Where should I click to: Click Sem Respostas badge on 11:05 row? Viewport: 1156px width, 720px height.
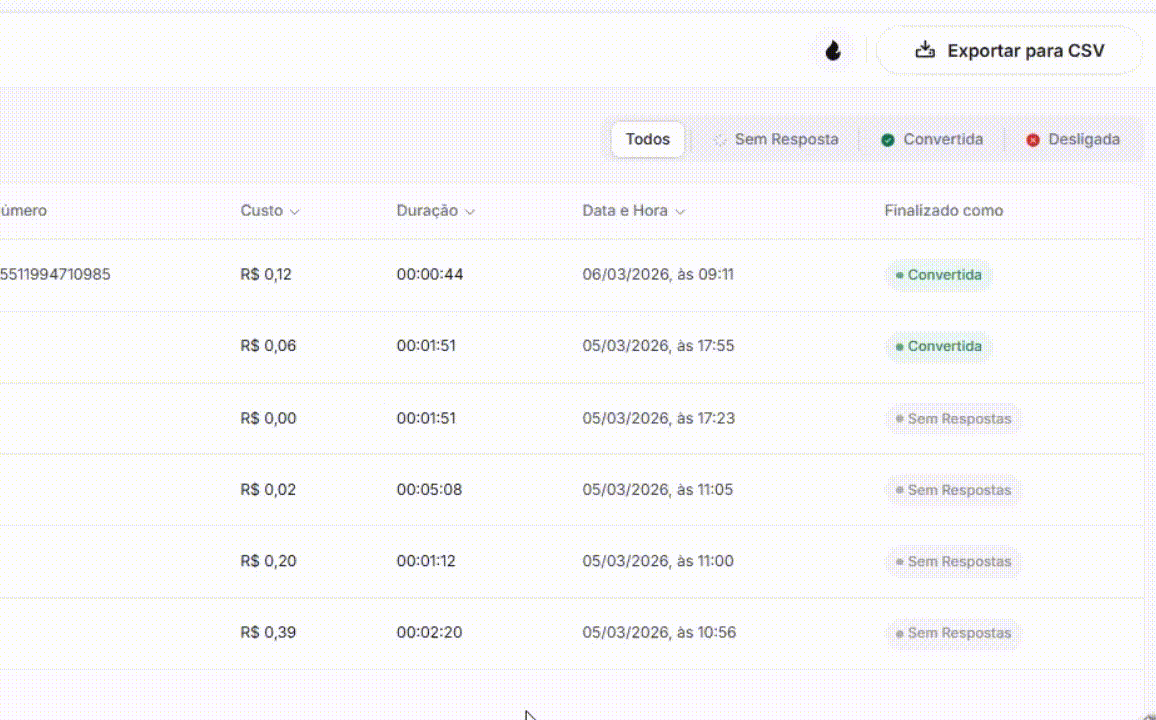953,490
